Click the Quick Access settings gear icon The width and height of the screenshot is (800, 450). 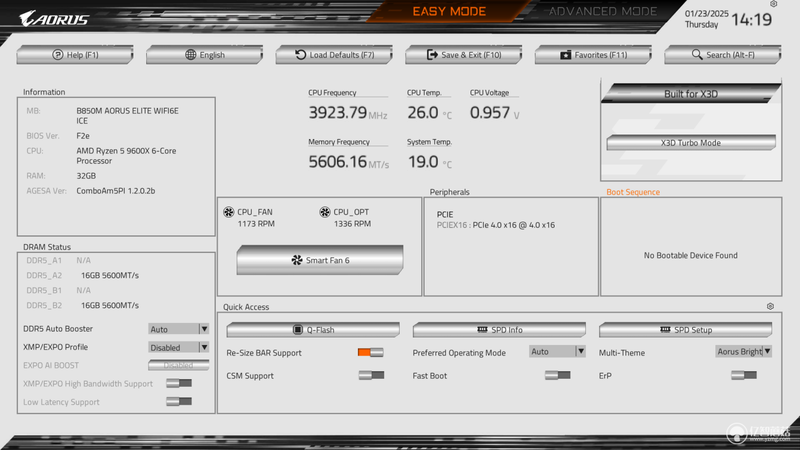[770, 307]
